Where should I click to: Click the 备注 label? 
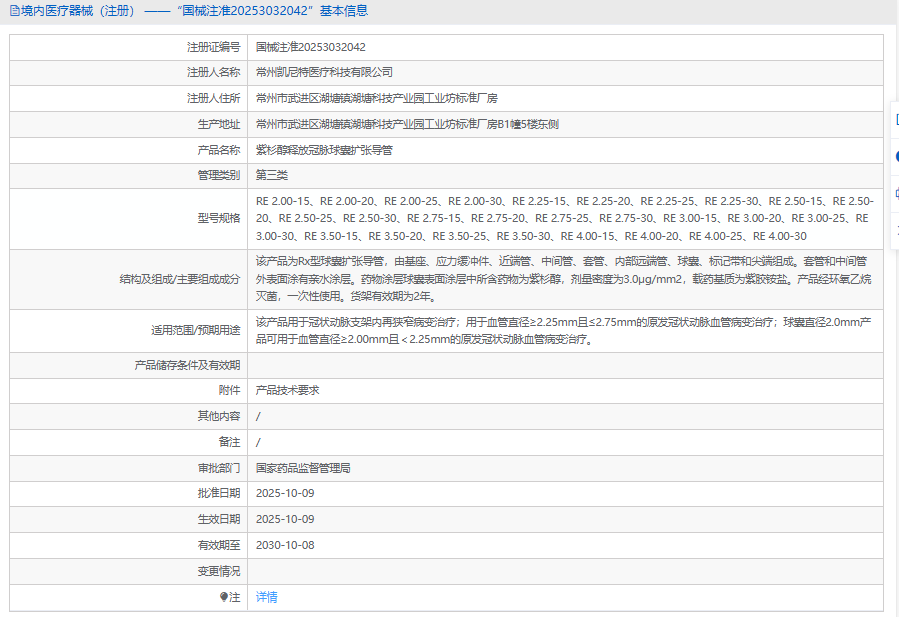229,442
